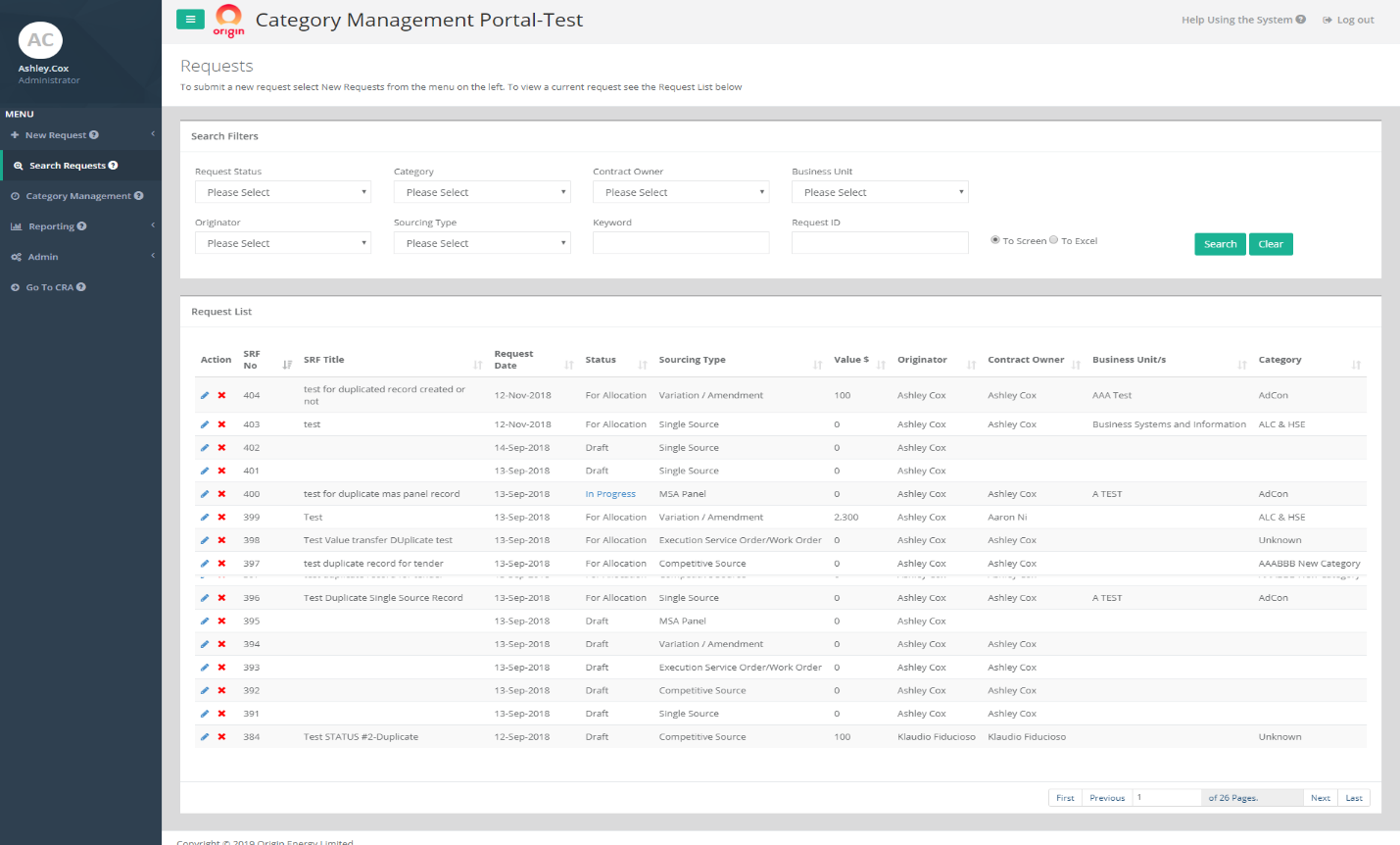This screenshot has width=1400, height=845.
Task: Open the In Progress status link
Action: (610, 494)
